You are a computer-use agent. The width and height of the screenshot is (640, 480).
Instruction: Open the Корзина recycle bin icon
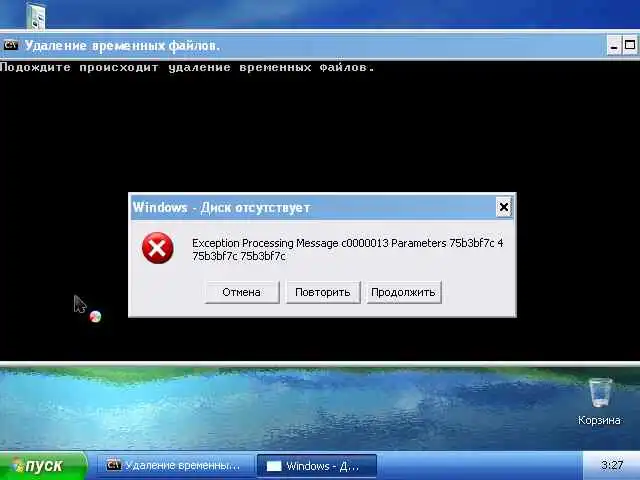pos(599,402)
